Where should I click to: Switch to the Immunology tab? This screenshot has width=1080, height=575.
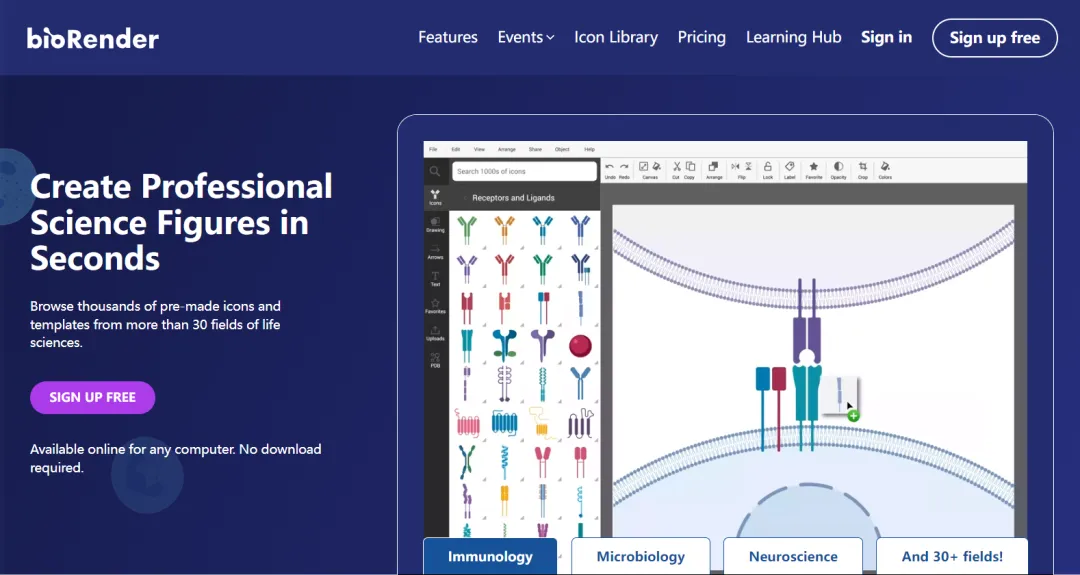tap(490, 556)
